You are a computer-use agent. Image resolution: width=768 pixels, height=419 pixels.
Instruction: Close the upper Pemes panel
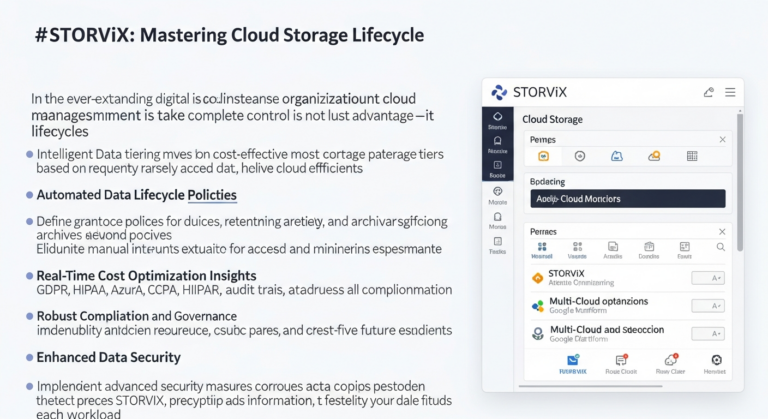pos(722,140)
